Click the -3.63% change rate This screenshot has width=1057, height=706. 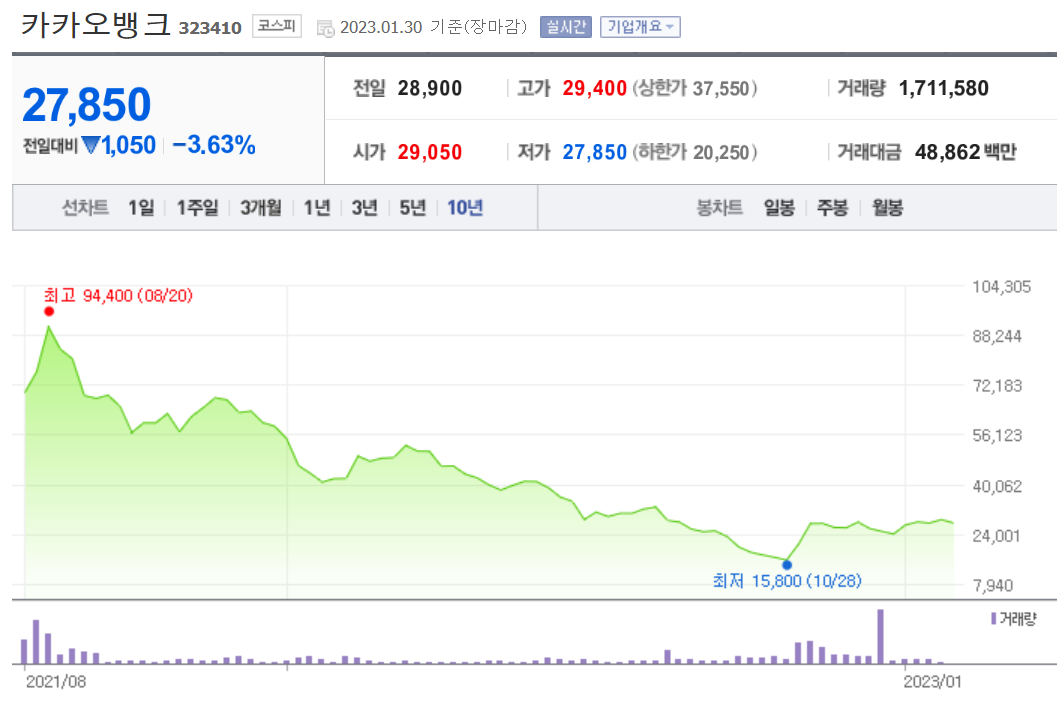pyautogui.click(x=214, y=145)
